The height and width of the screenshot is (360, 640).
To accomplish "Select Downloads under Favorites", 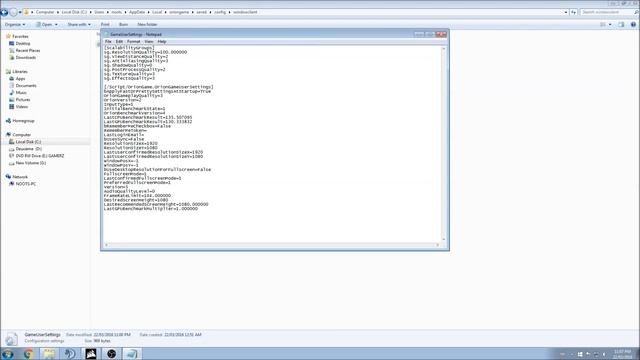I will pyautogui.click(x=26, y=58).
